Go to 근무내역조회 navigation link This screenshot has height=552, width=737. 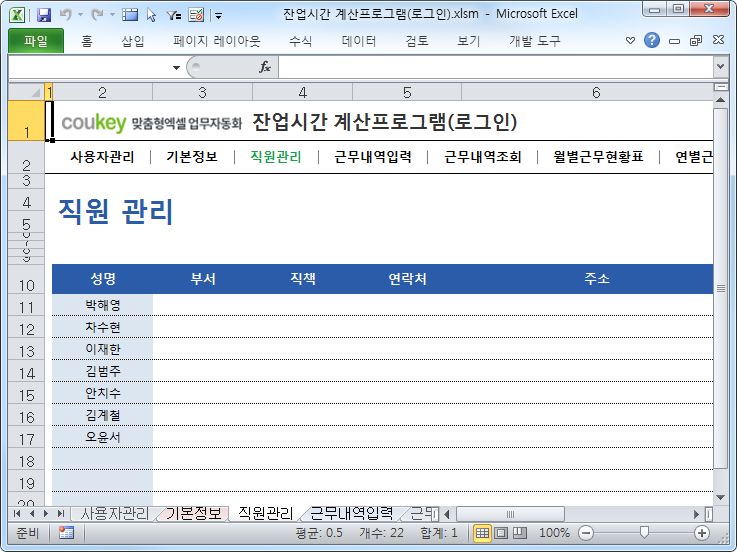[x=483, y=157]
